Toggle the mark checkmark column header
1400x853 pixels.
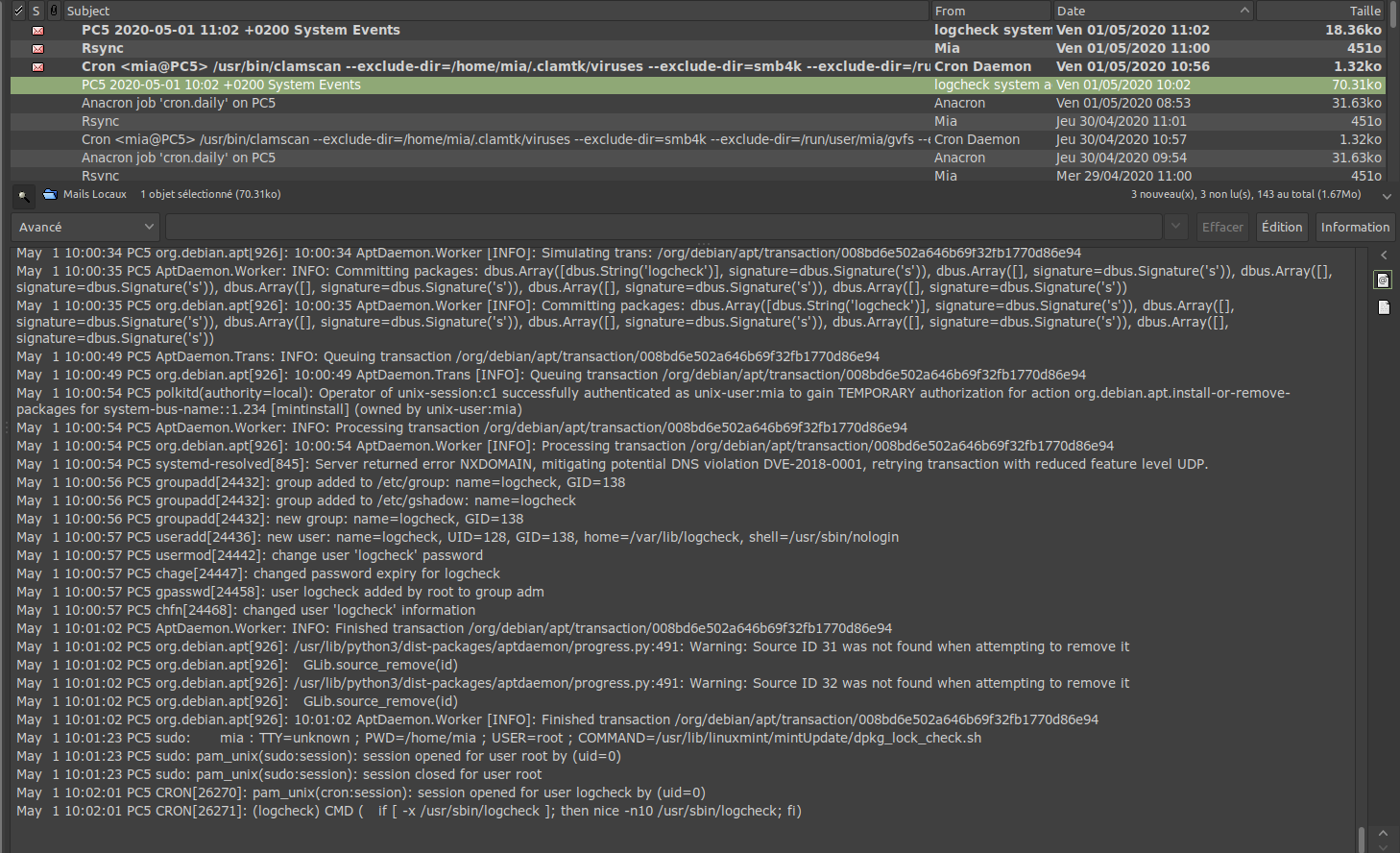tap(18, 11)
